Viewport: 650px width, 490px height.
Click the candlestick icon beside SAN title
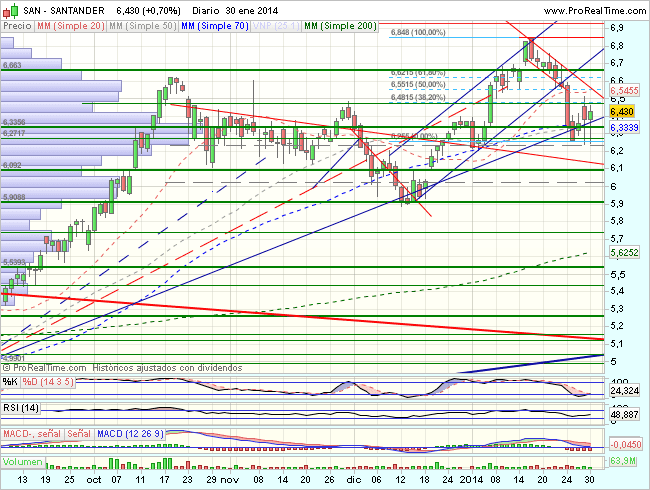tap(10, 10)
